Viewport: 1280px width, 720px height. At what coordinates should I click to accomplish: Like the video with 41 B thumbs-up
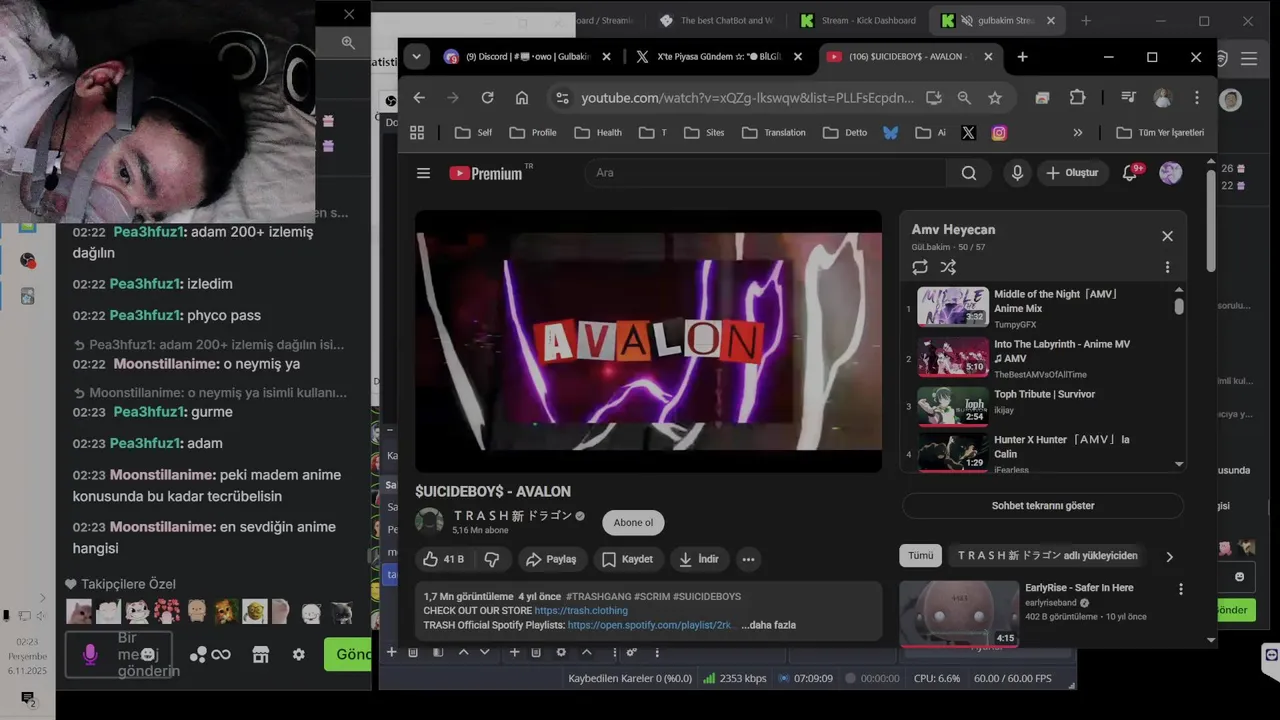coord(445,559)
